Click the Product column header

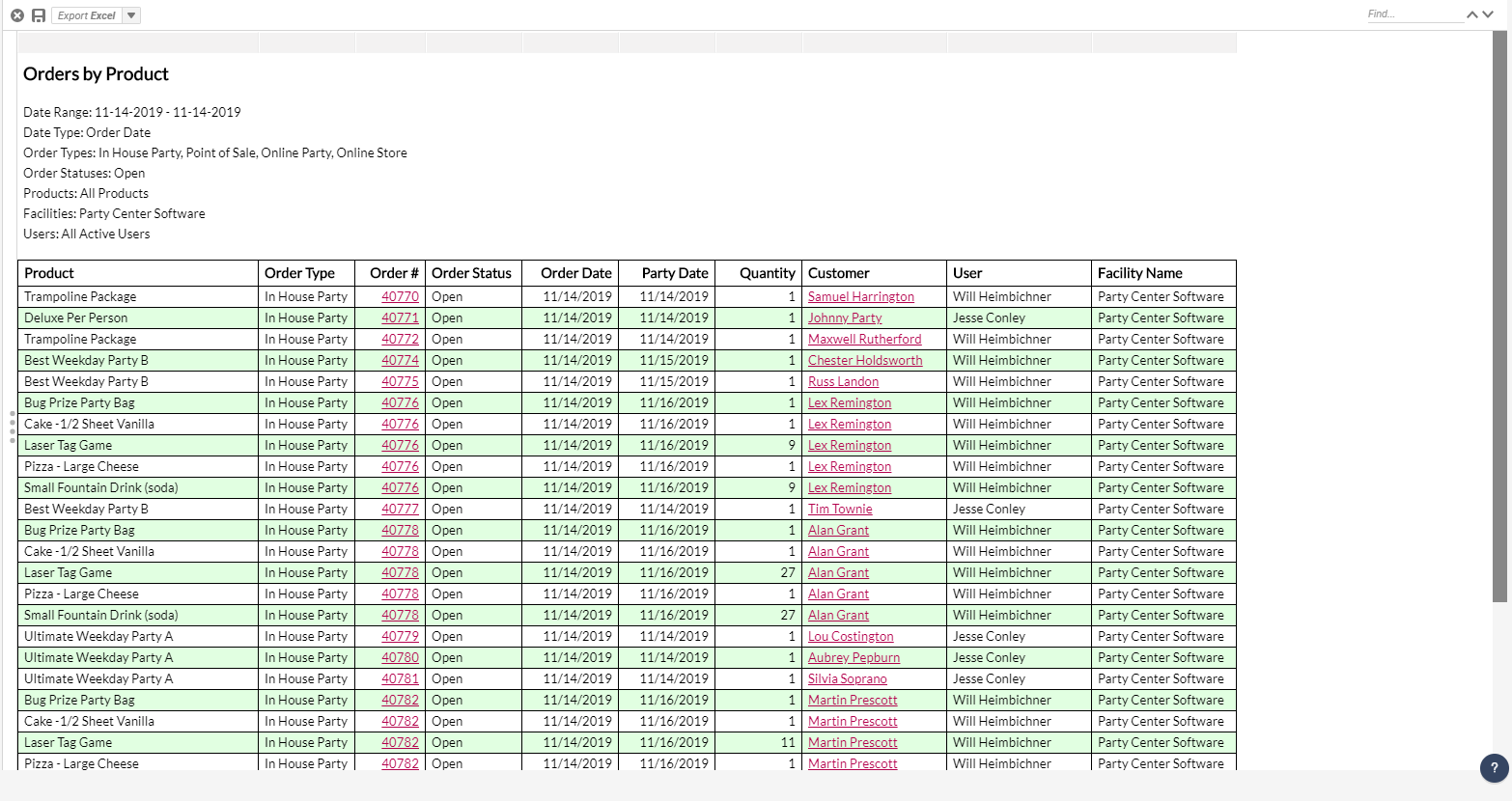138,273
